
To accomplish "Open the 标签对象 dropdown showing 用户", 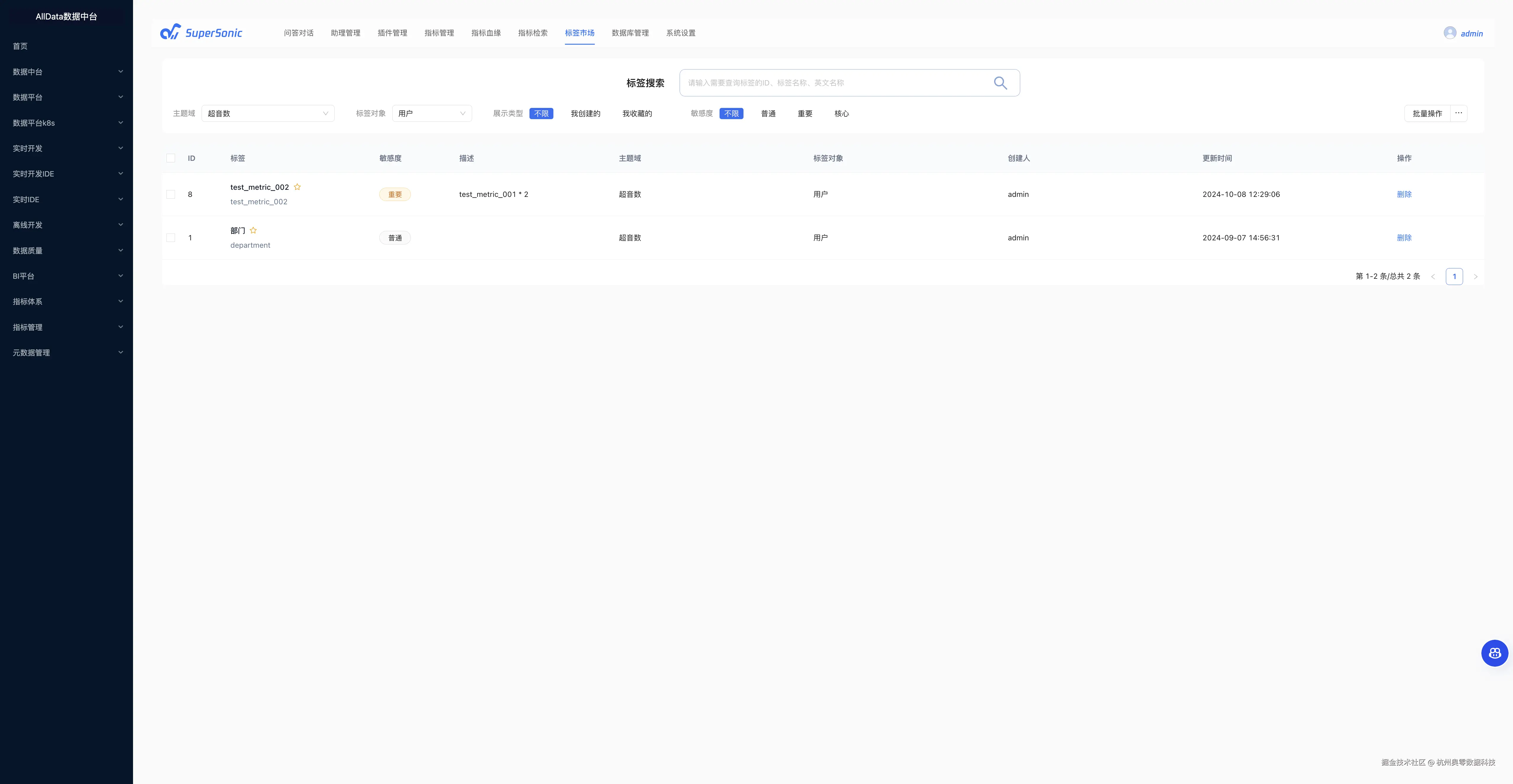I will pos(432,113).
